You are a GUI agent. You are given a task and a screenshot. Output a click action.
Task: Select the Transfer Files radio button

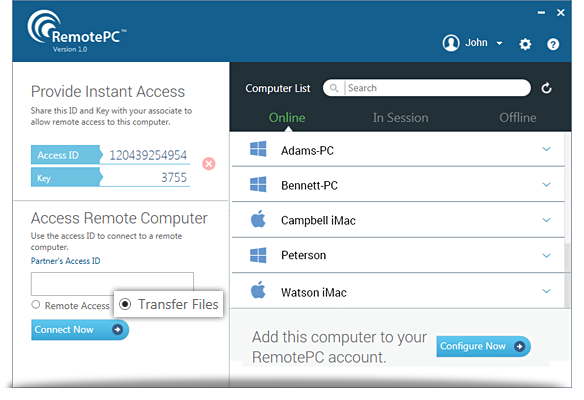(x=125, y=304)
